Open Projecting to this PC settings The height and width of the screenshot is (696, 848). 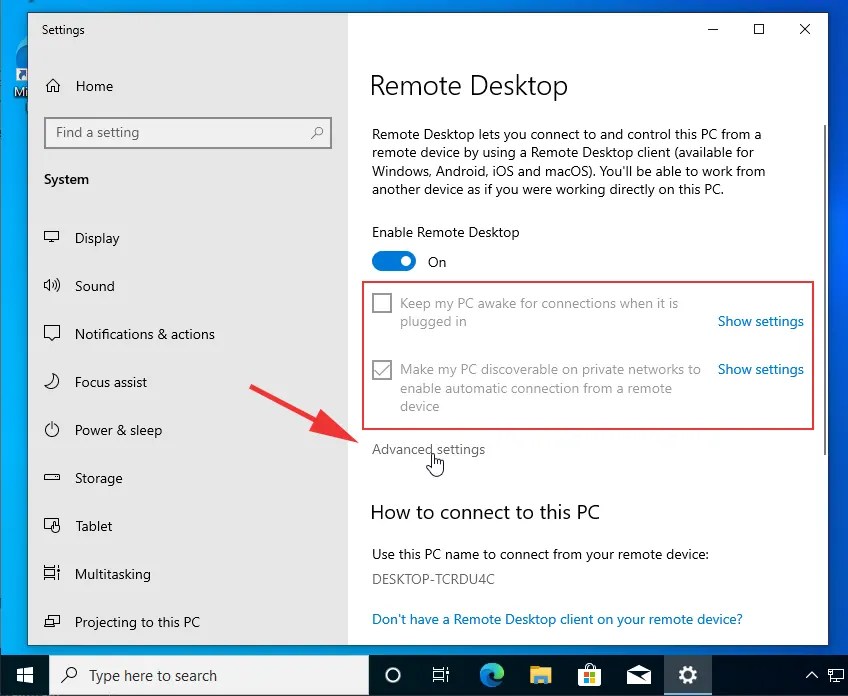[137, 622]
